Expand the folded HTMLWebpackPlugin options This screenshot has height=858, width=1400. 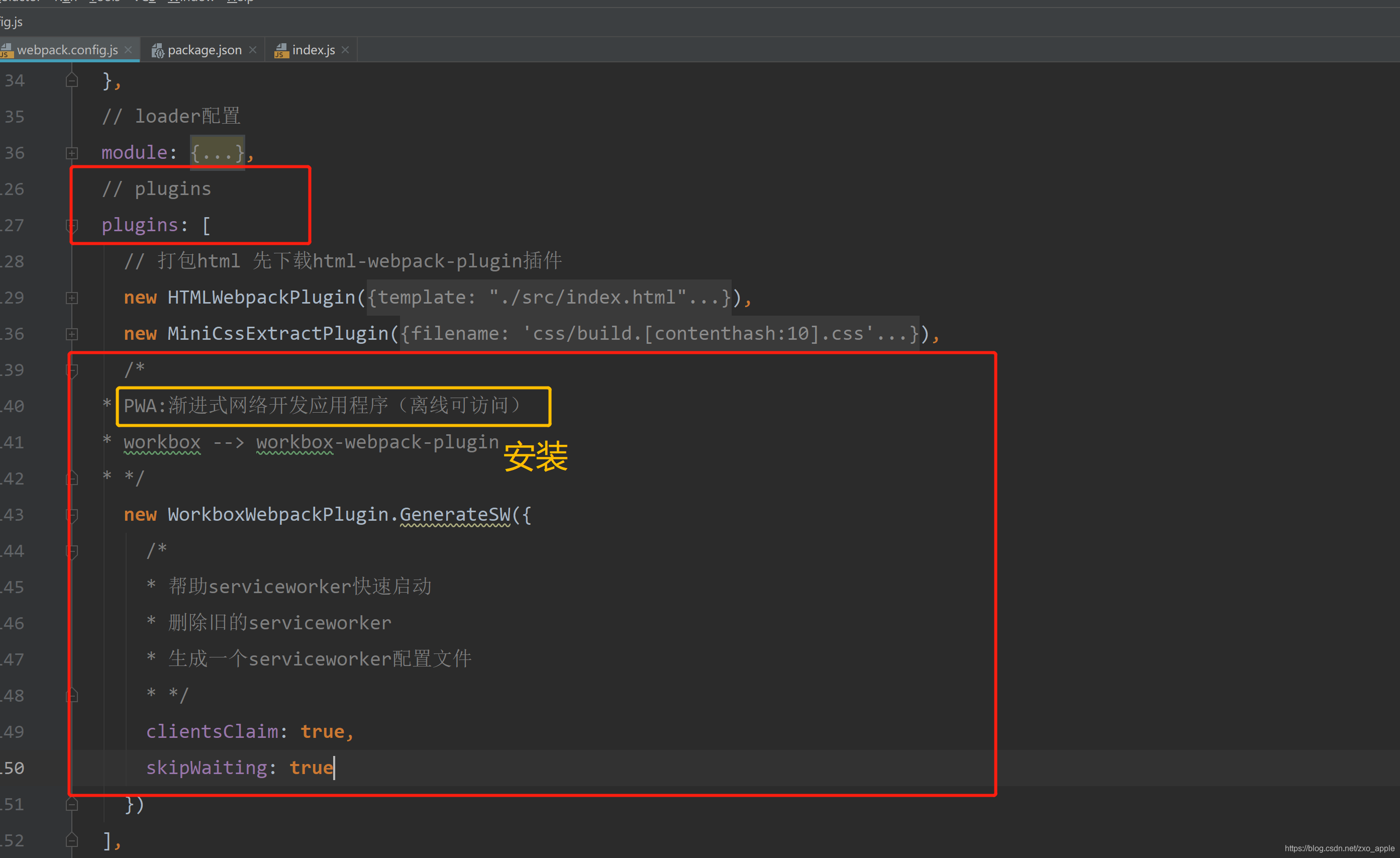[x=71, y=298]
